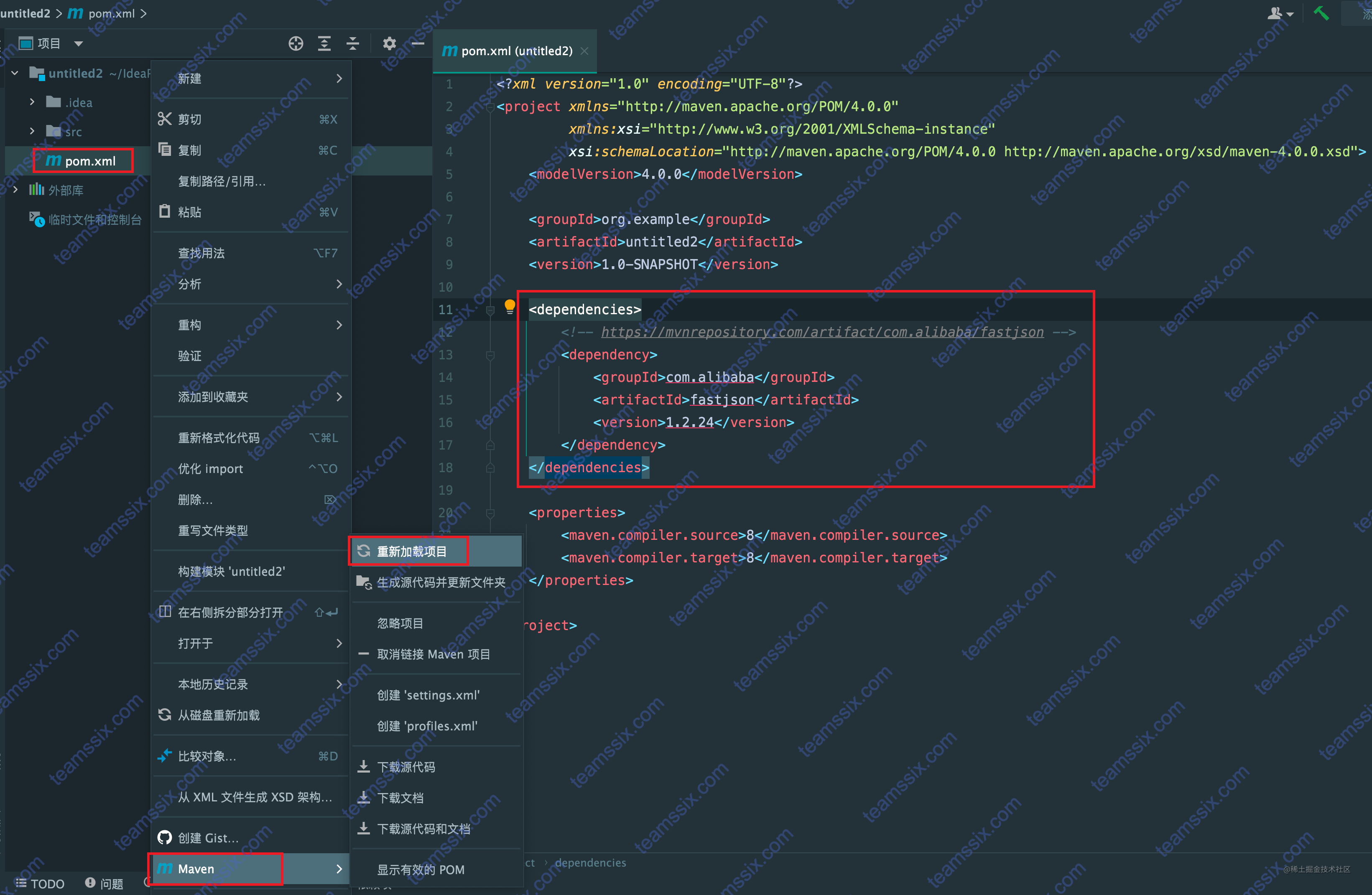Choose 剪切 from the context menu
1372x895 pixels.
click(x=251, y=120)
